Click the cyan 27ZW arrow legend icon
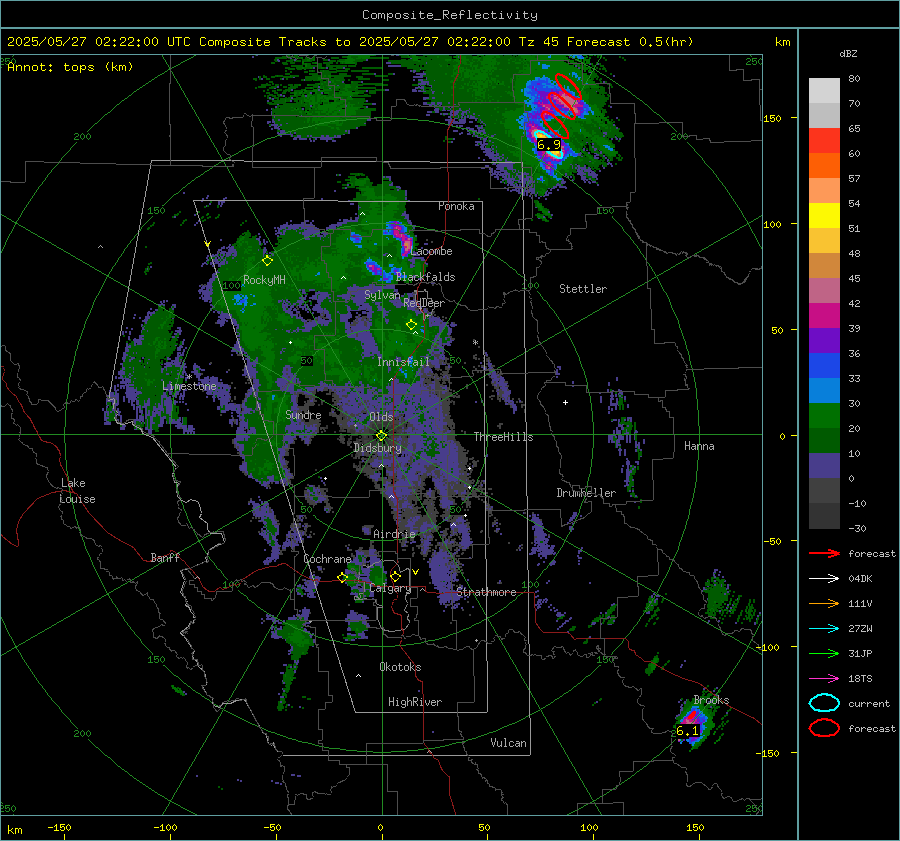900x841 pixels. 824,629
